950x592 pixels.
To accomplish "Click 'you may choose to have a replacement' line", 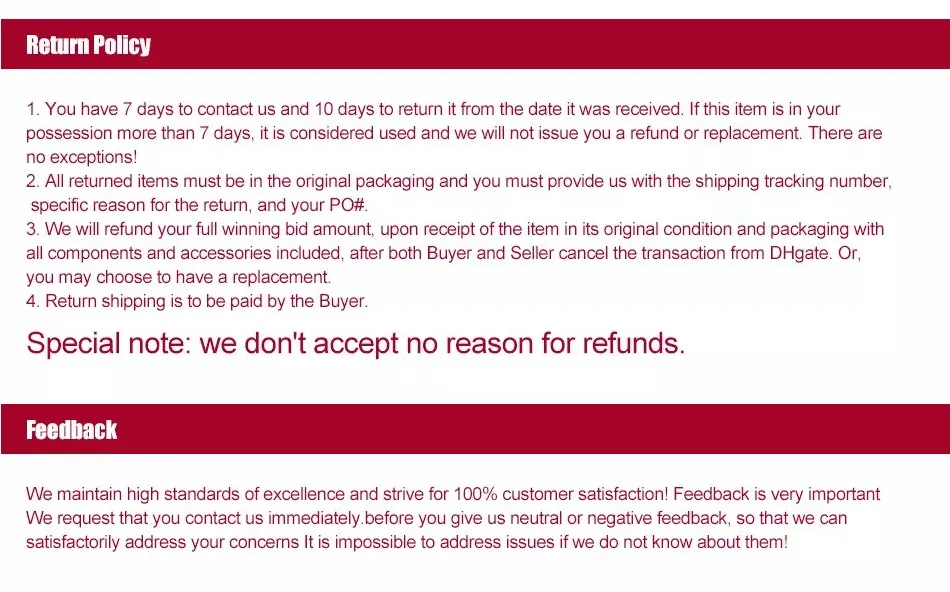I will click(x=179, y=277).
